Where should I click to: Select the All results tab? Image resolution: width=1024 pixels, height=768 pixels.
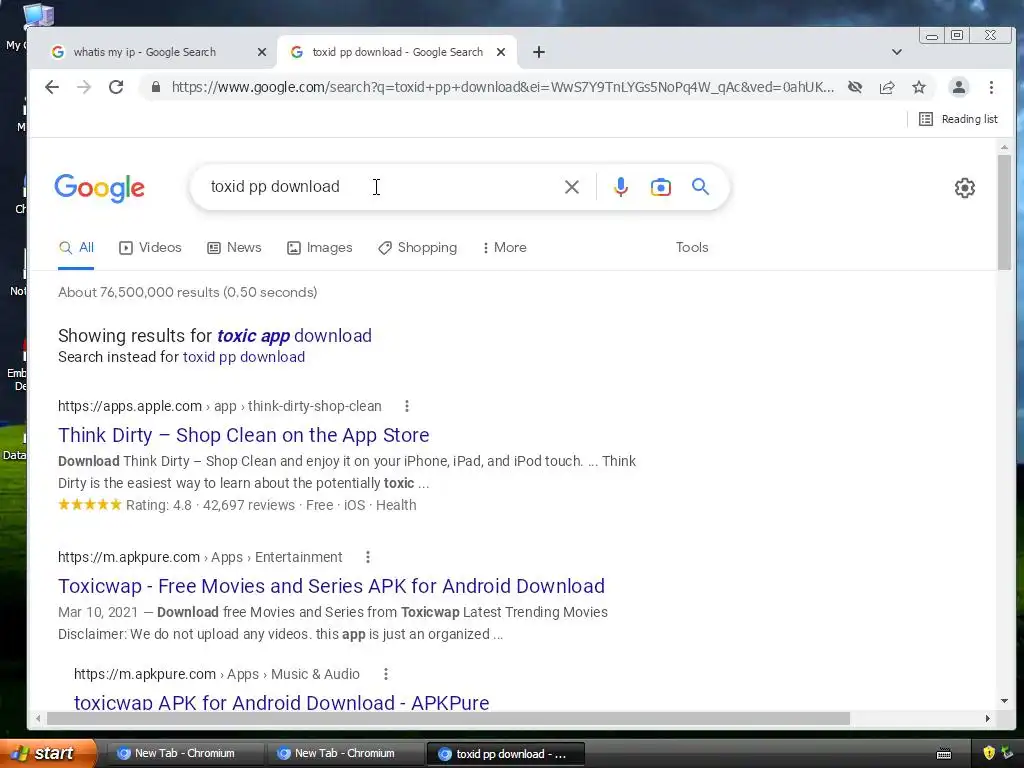tap(76, 248)
